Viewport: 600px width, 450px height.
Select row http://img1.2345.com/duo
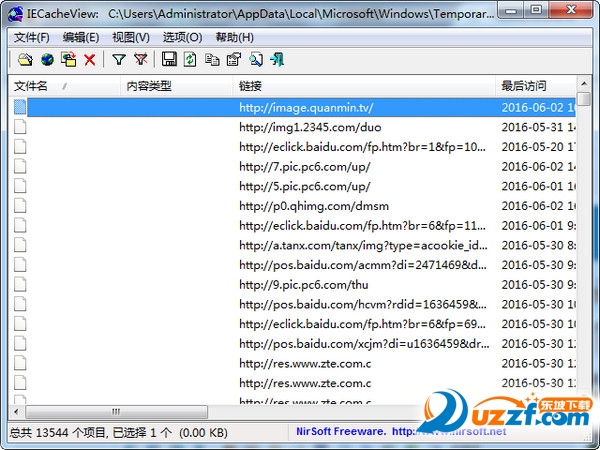click(292, 127)
